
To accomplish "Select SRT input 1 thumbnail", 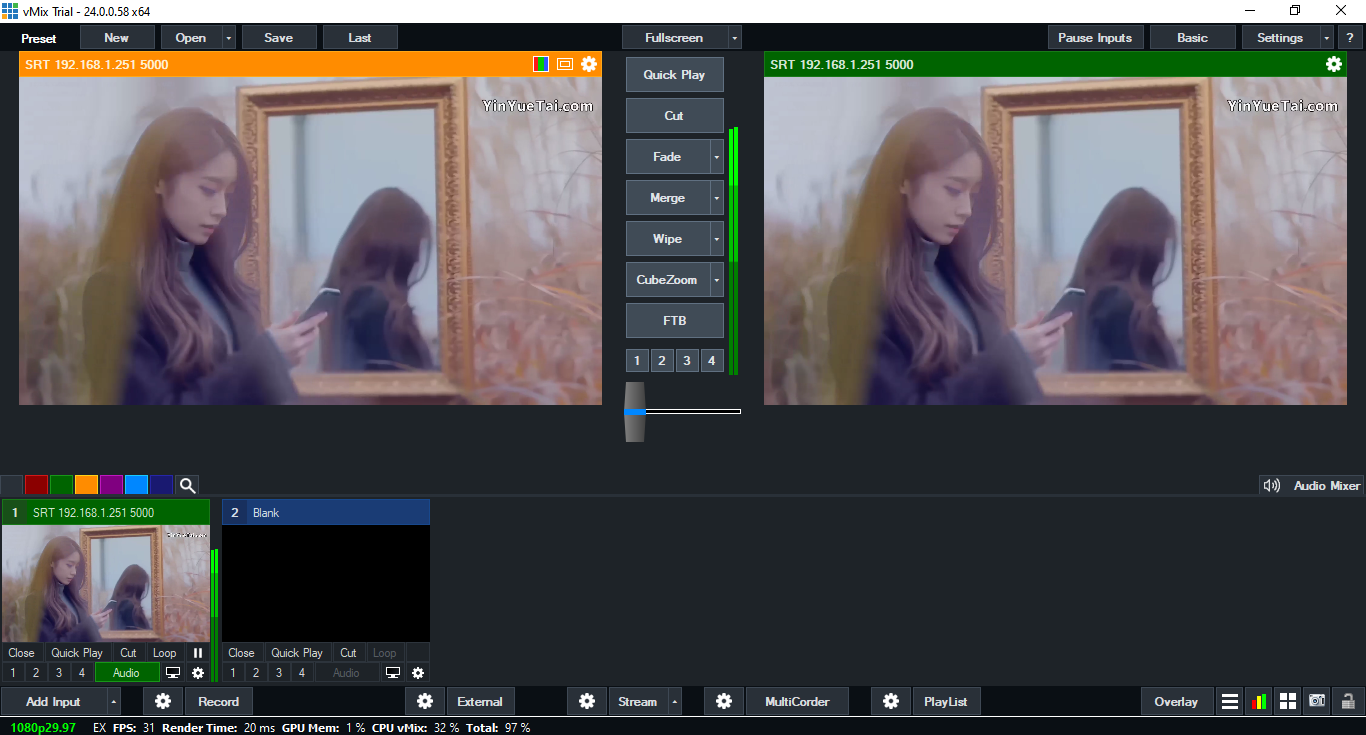I will tap(106, 584).
